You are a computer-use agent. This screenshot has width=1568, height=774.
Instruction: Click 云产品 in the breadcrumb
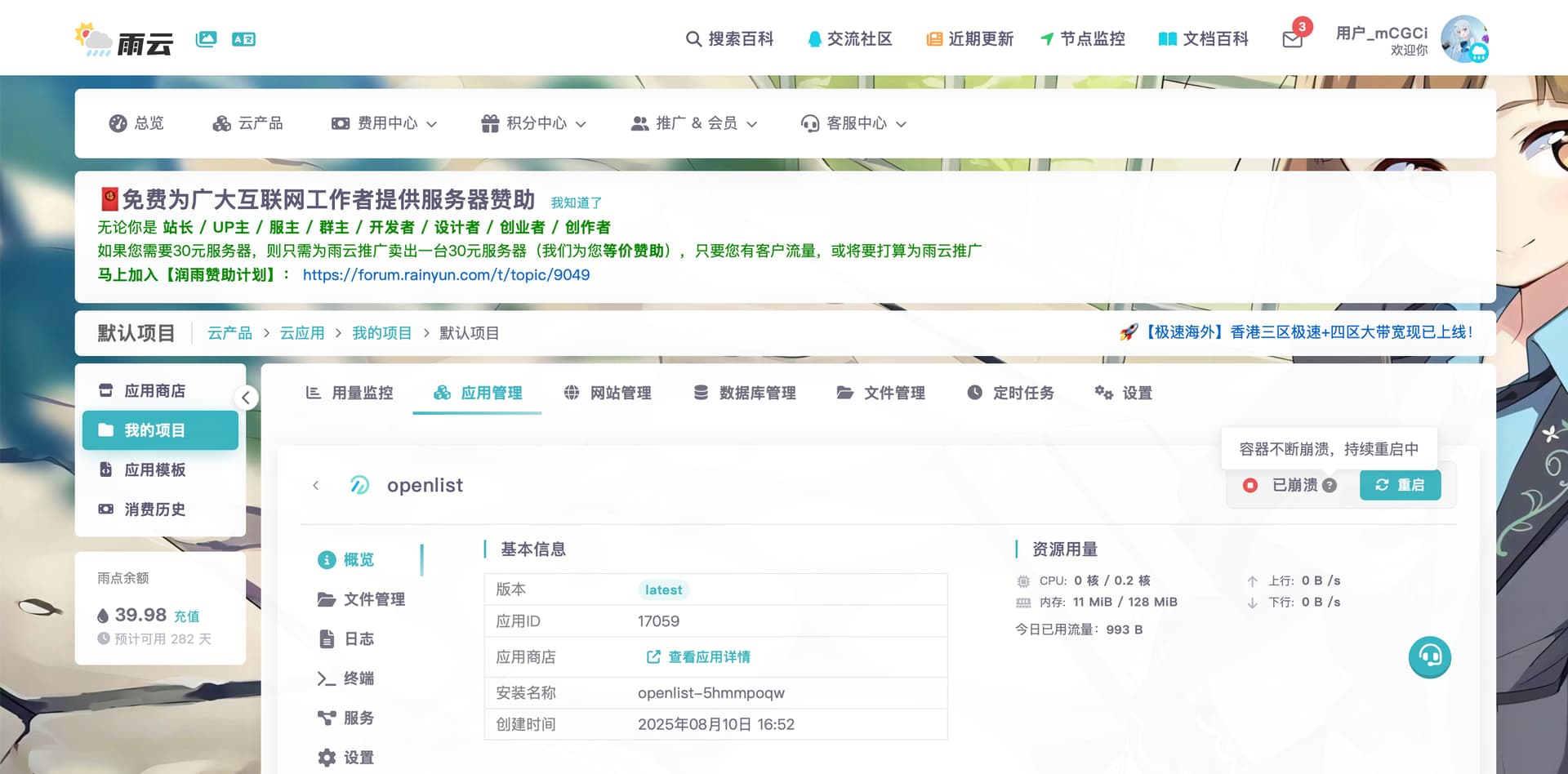click(x=229, y=333)
